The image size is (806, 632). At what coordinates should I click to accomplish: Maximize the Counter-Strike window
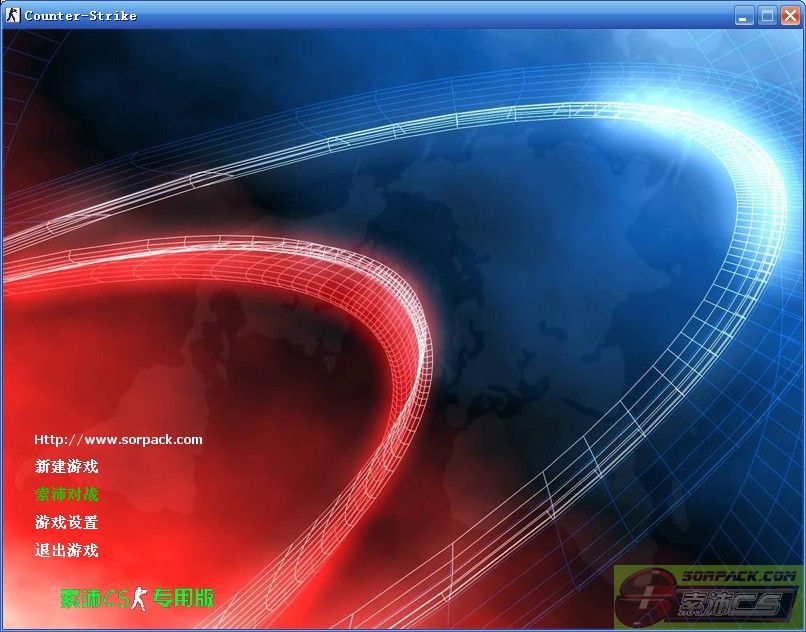[767, 15]
